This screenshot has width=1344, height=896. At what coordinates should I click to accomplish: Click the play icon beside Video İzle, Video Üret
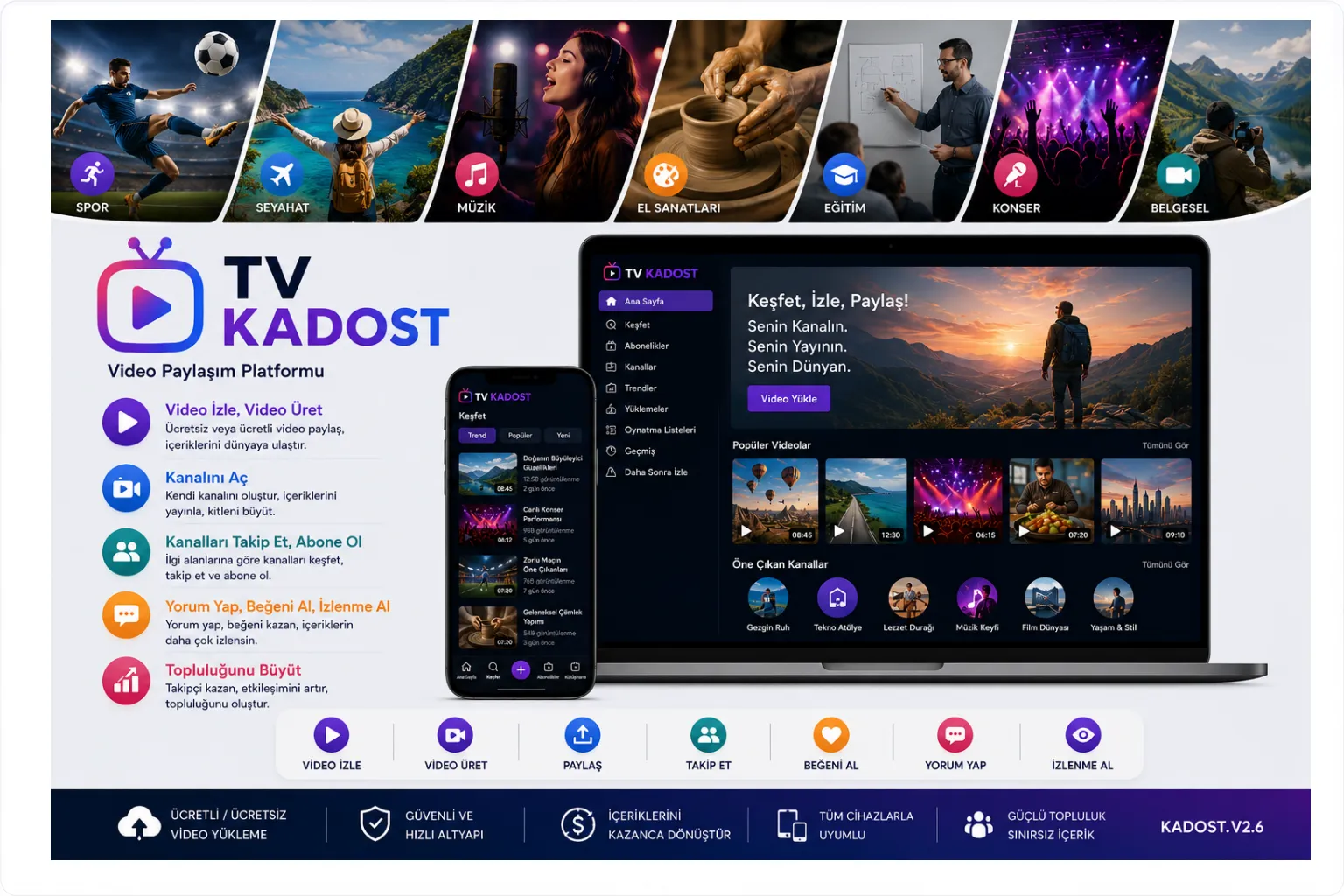tap(127, 423)
